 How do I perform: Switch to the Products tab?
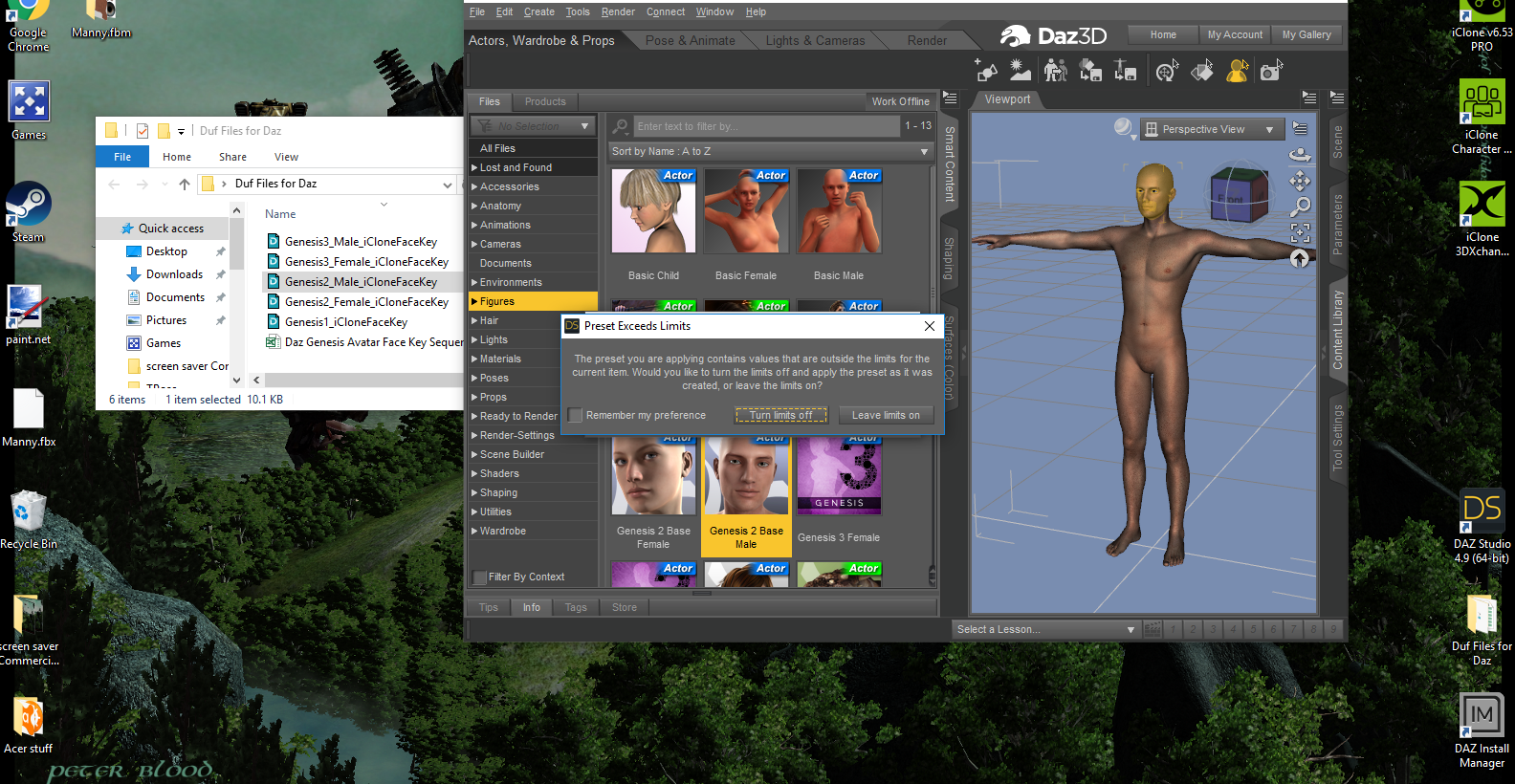pos(545,101)
